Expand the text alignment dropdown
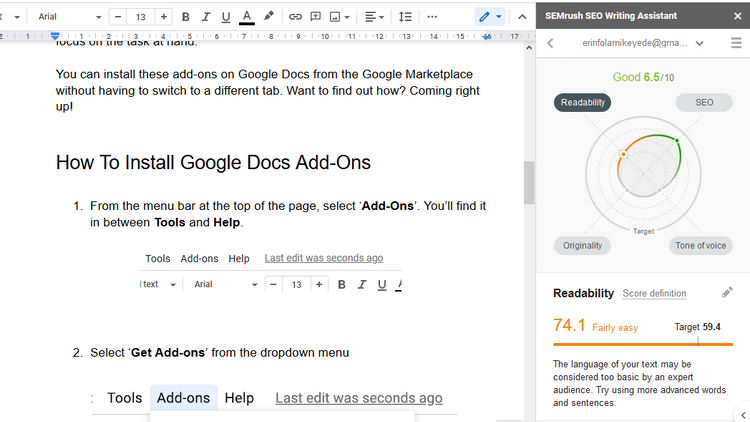This screenshot has width=750, height=422. (x=374, y=17)
